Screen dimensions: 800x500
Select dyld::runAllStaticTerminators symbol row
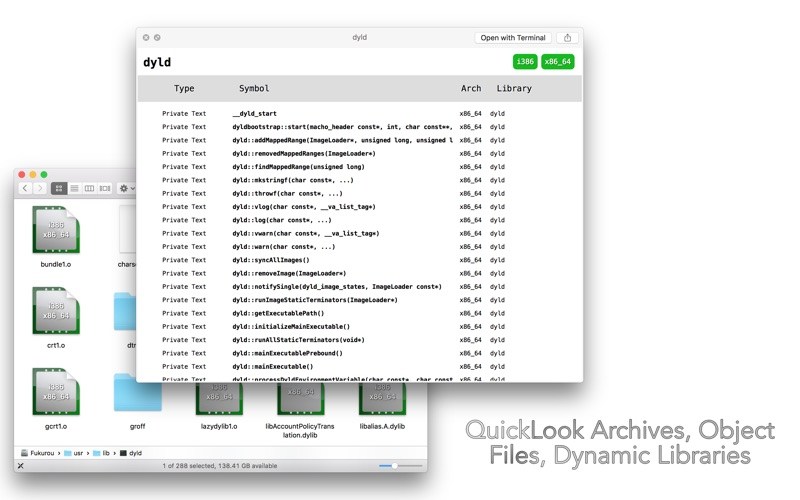point(360,340)
